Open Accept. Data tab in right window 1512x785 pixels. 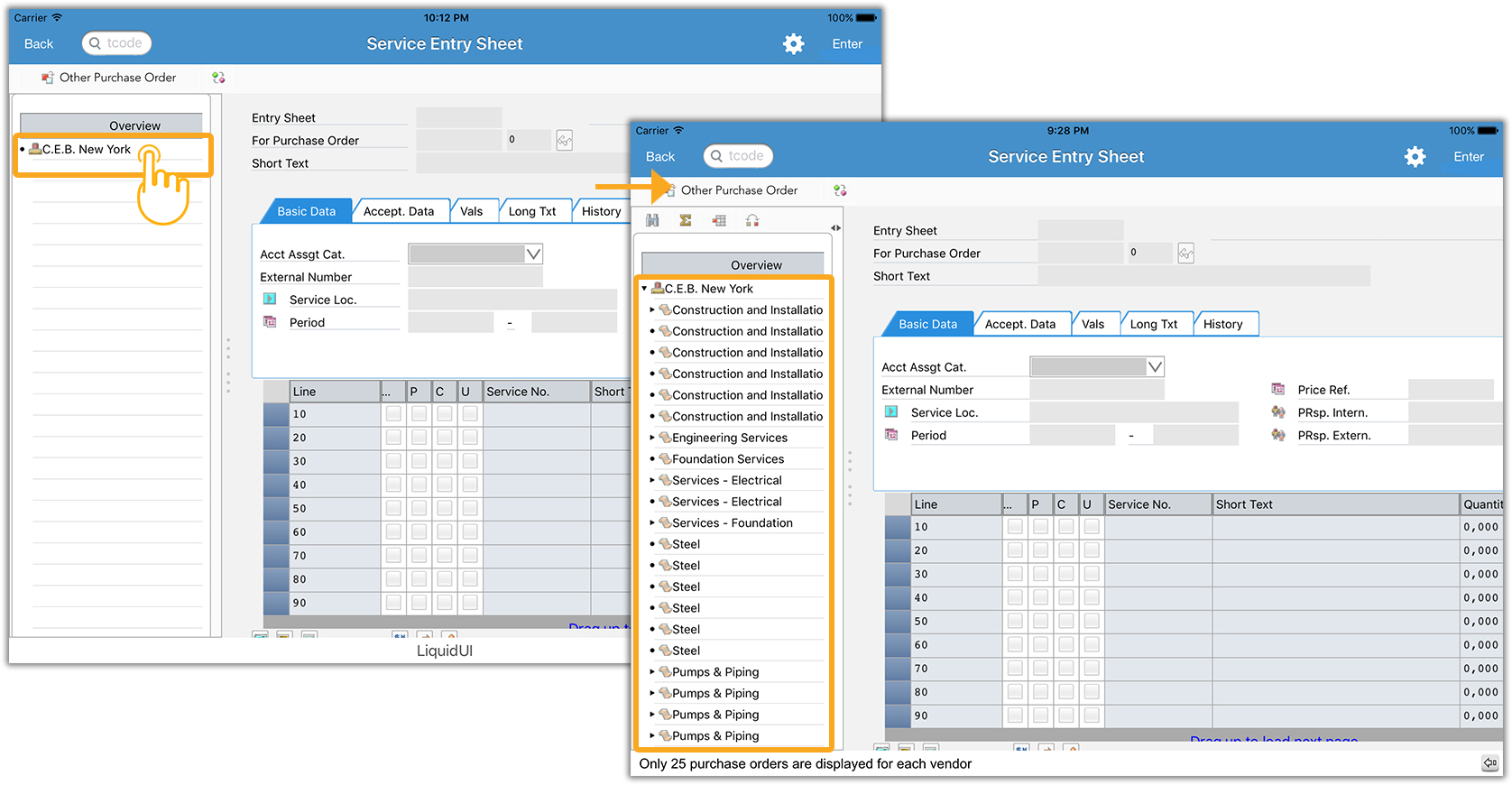pyautogui.click(x=1019, y=324)
